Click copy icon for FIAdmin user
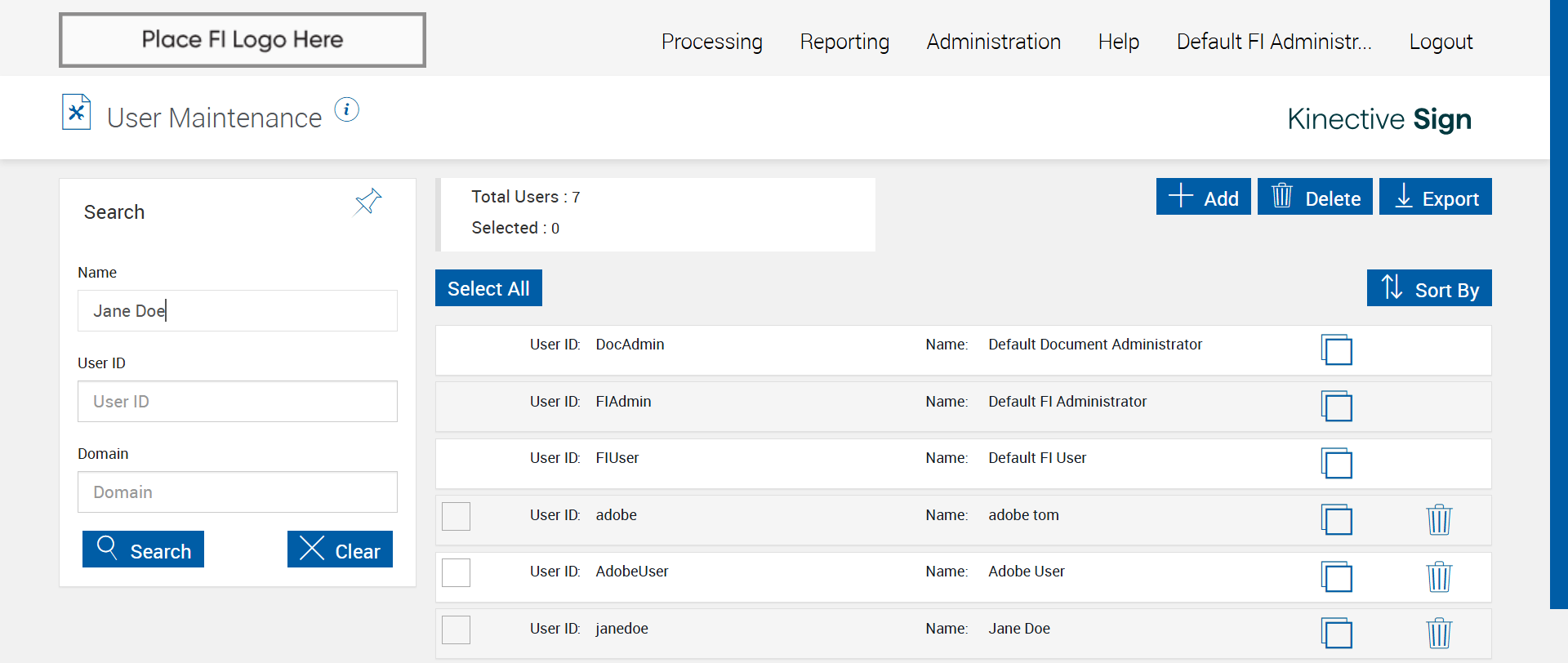Image resolution: width=1568 pixels, height=663 pixels. (x=1336, y=407)
